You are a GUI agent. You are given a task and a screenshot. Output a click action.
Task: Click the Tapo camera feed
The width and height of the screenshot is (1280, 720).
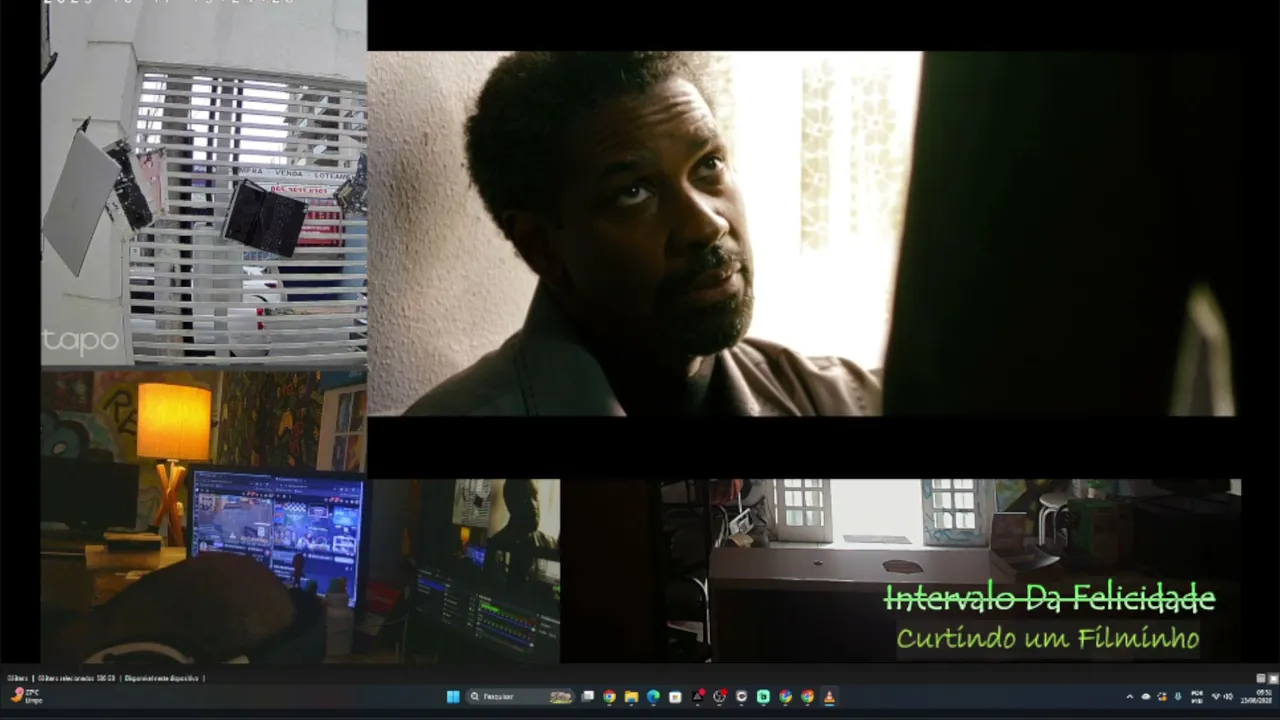point(204,183)
